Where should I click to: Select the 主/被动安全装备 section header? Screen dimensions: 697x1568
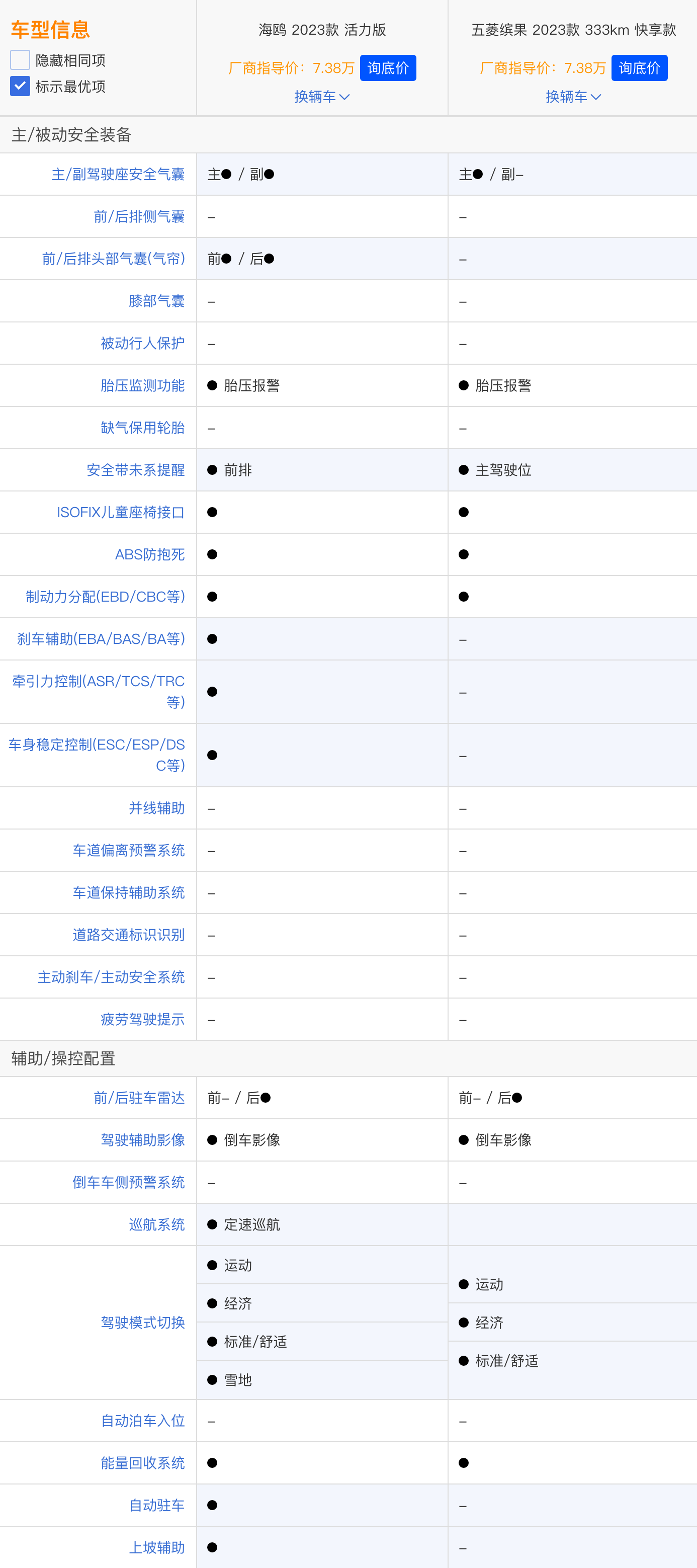coord(71,134)
